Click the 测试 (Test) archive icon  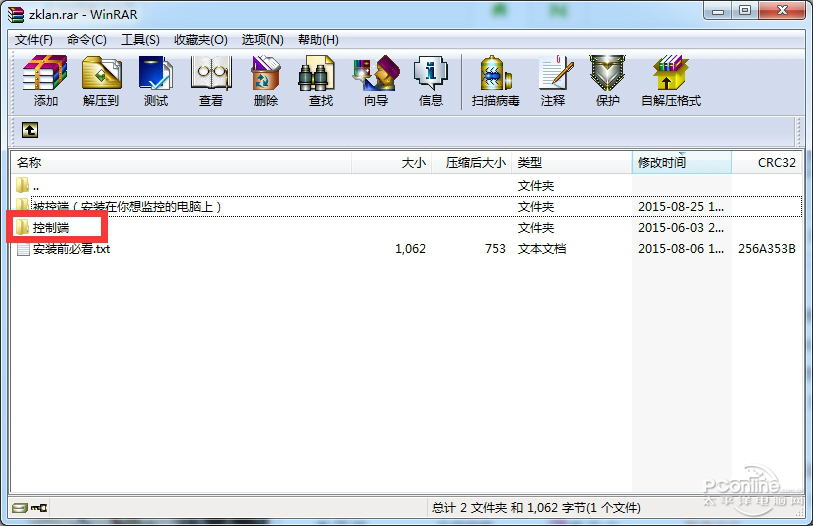coord(156,73)
